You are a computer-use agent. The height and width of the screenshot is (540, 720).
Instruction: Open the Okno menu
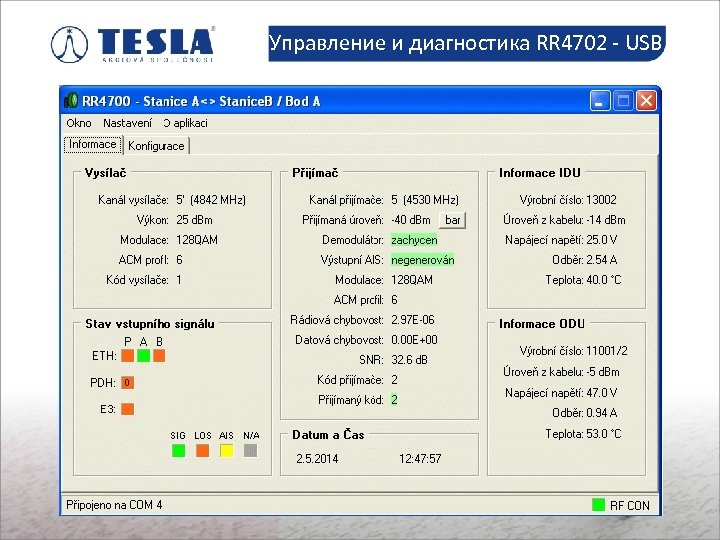[79, 123]
